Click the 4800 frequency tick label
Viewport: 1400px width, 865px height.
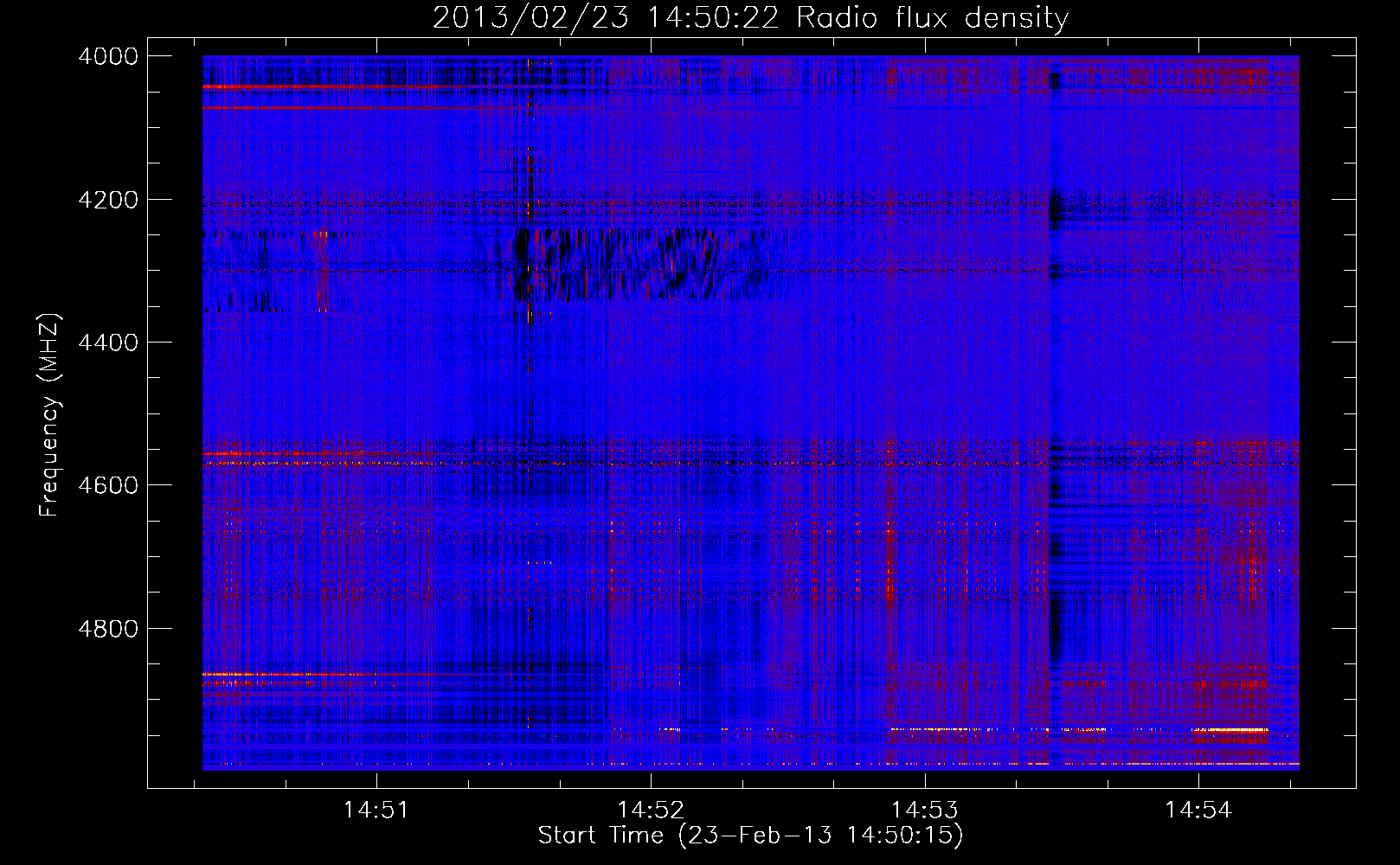click(x=108, y=629)
